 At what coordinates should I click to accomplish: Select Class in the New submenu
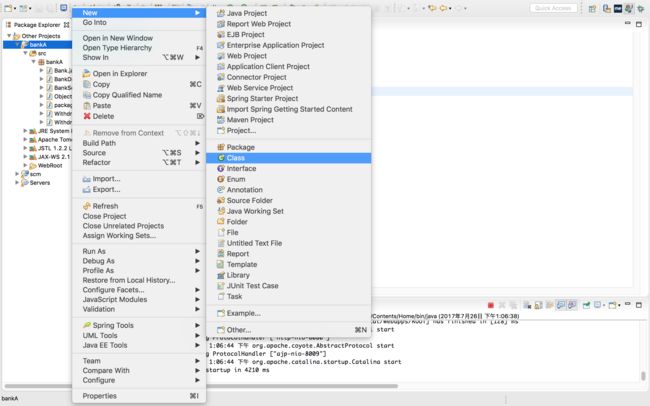click(x=288, y=158)
